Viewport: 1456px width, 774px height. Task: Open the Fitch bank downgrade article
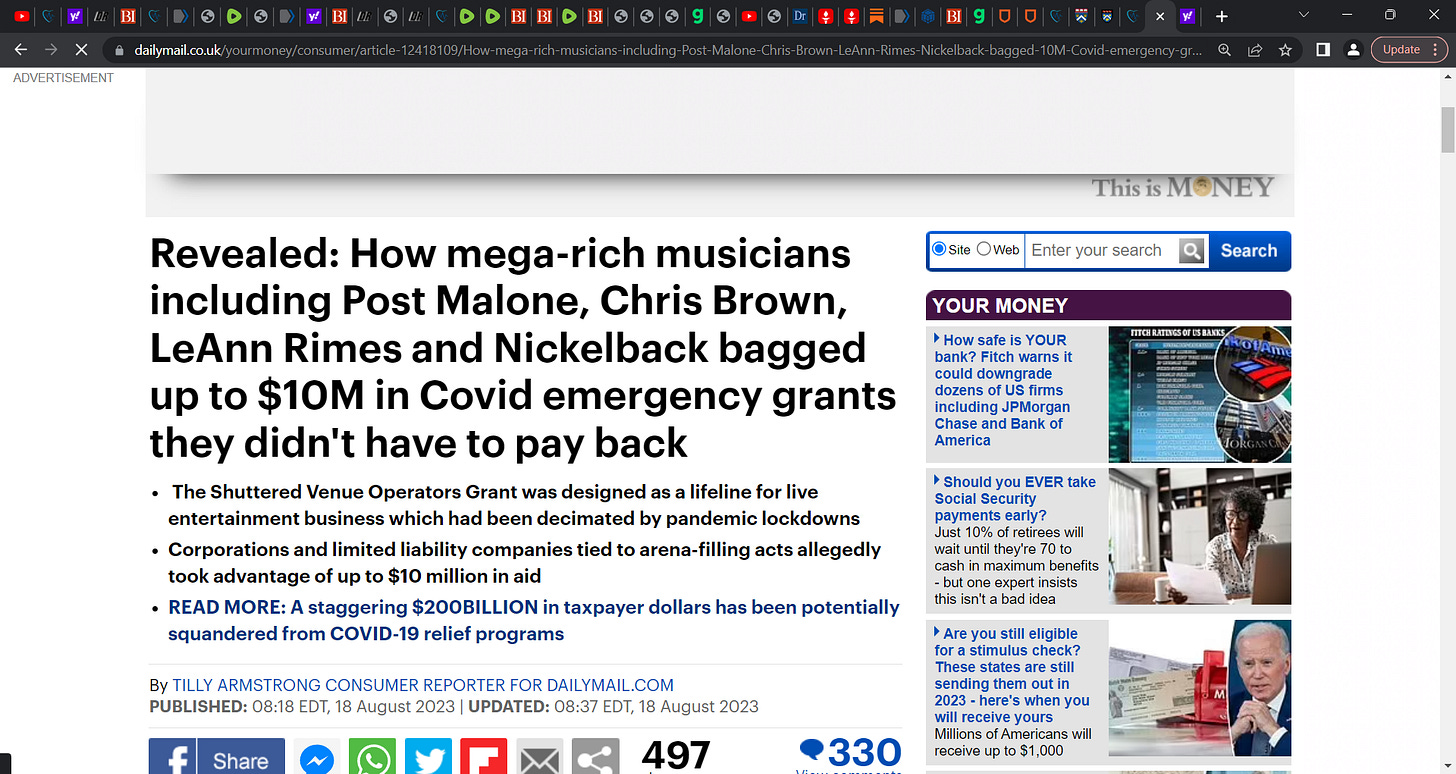coord(1005,390)
